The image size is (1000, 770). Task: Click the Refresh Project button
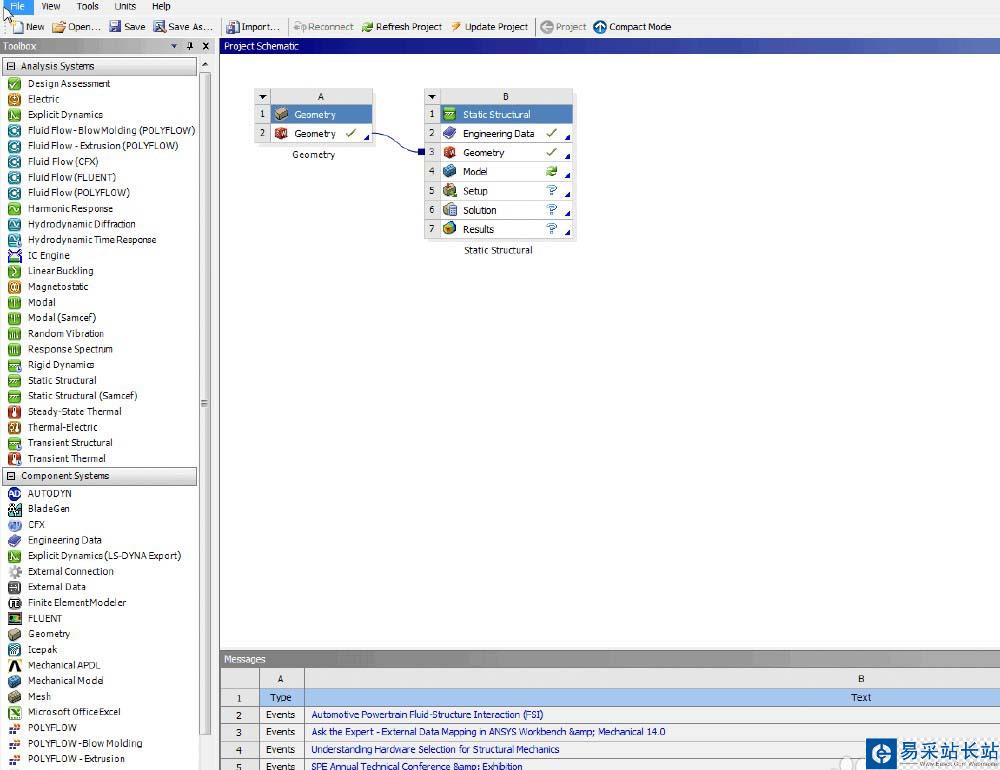pyautogui.click(x=402, y=27)
